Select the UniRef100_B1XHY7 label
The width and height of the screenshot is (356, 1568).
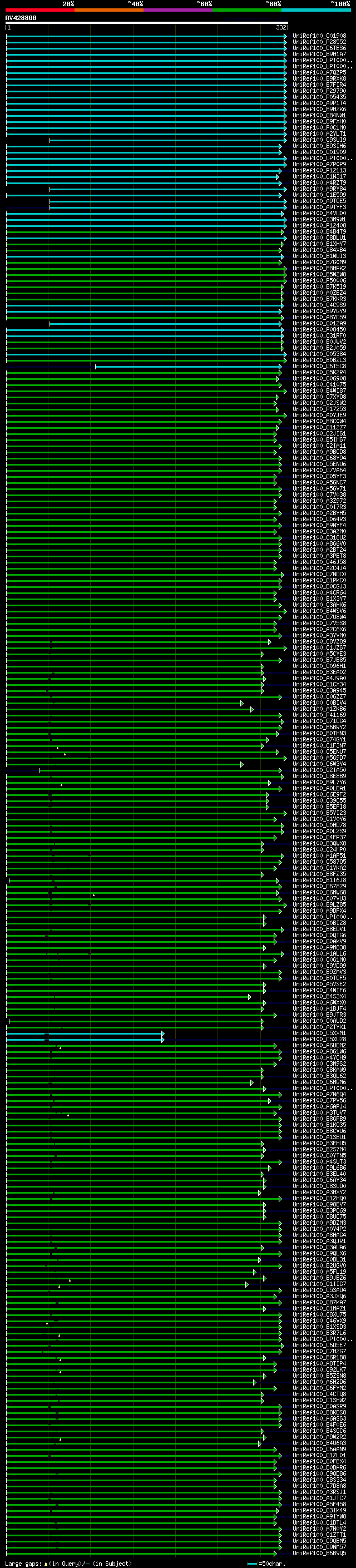(x=319, y=244)
